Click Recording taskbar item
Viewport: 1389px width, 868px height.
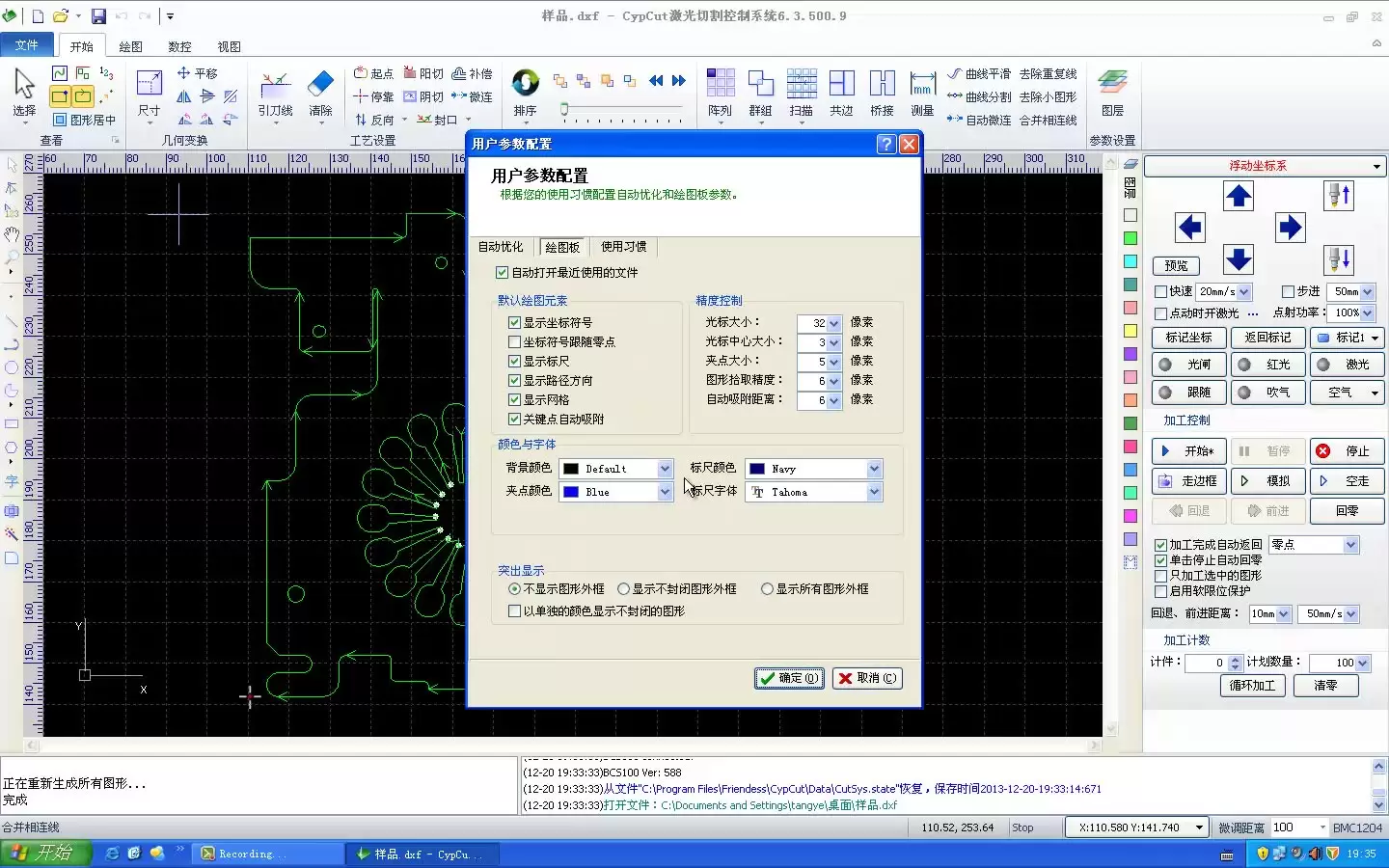tap(269, 854)
